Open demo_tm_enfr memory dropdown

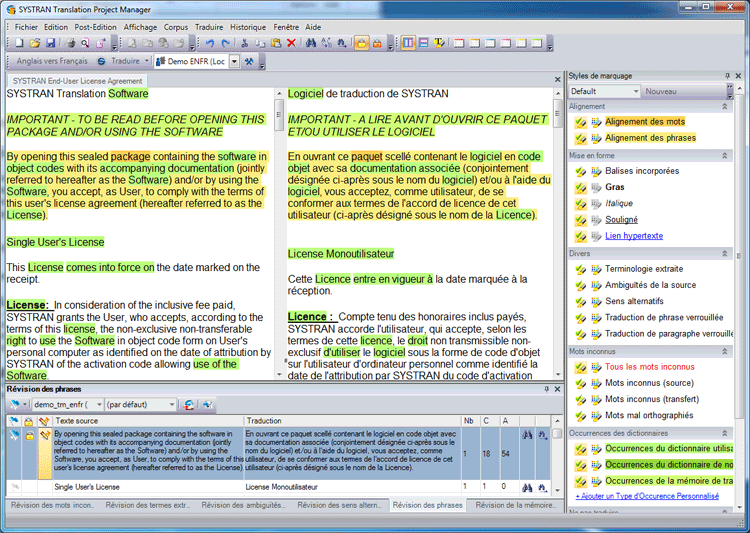click(99, 405)
